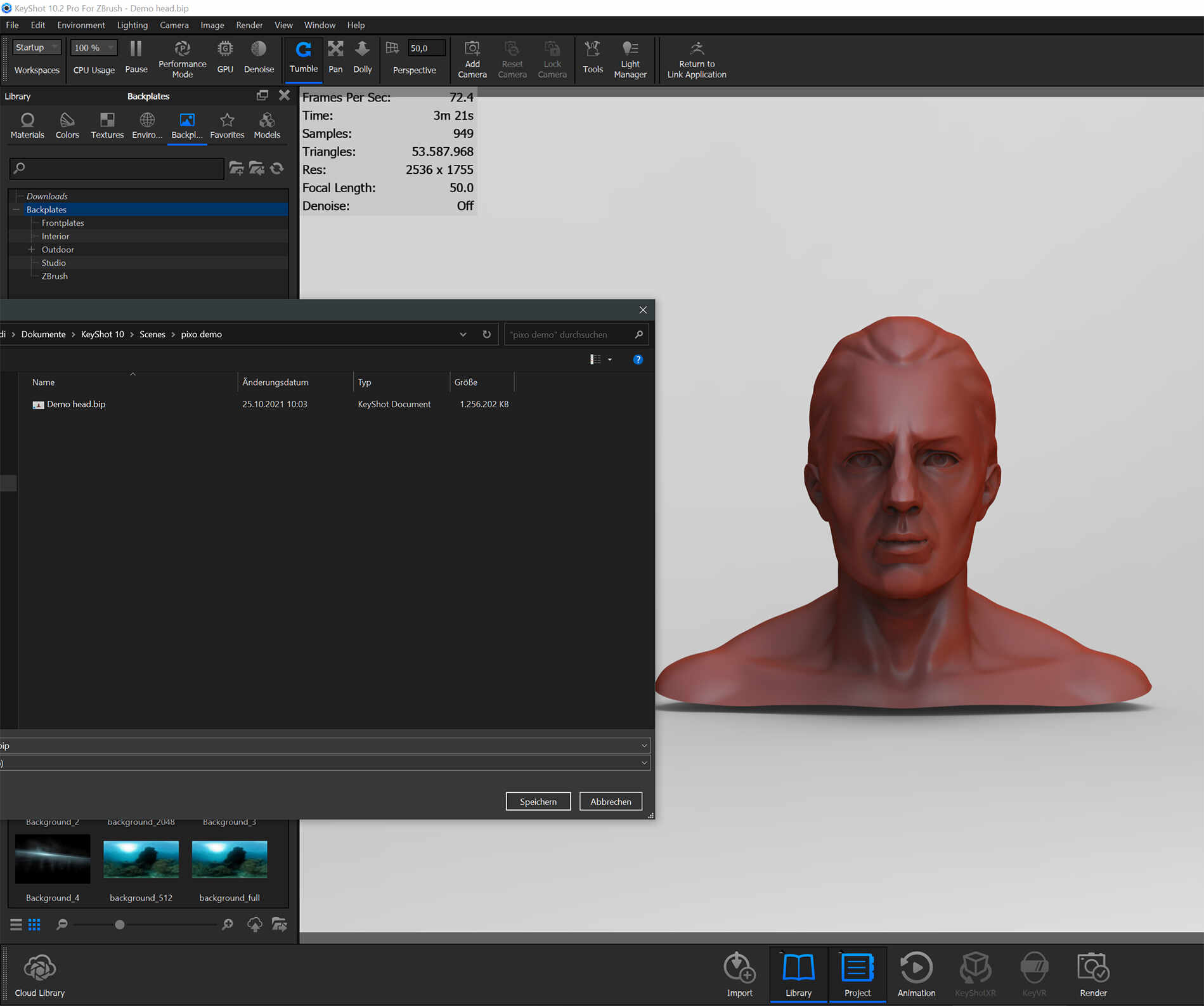This screenshot has height=1006, width=1204.
Task: Open the CPU Usage percentage dropdown
Action: (94, 48)
